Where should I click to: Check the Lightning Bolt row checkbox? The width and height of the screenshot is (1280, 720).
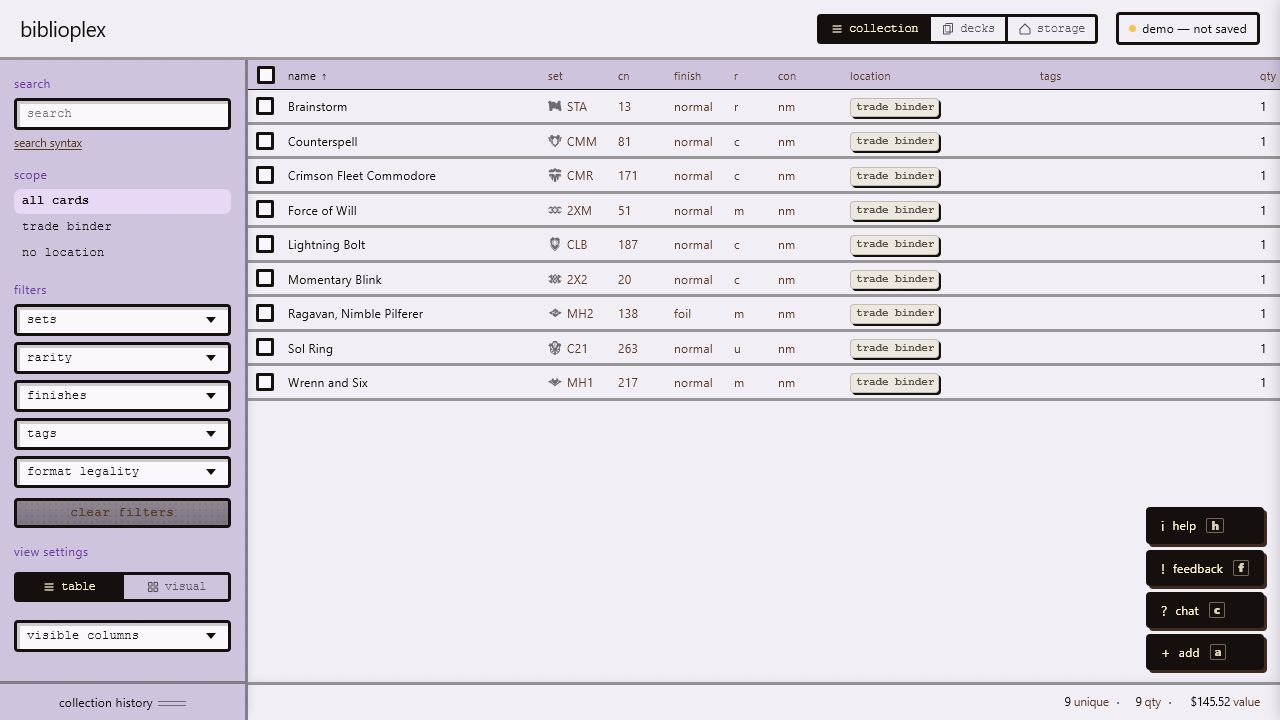pyautogui.click(x=265, y=244)
